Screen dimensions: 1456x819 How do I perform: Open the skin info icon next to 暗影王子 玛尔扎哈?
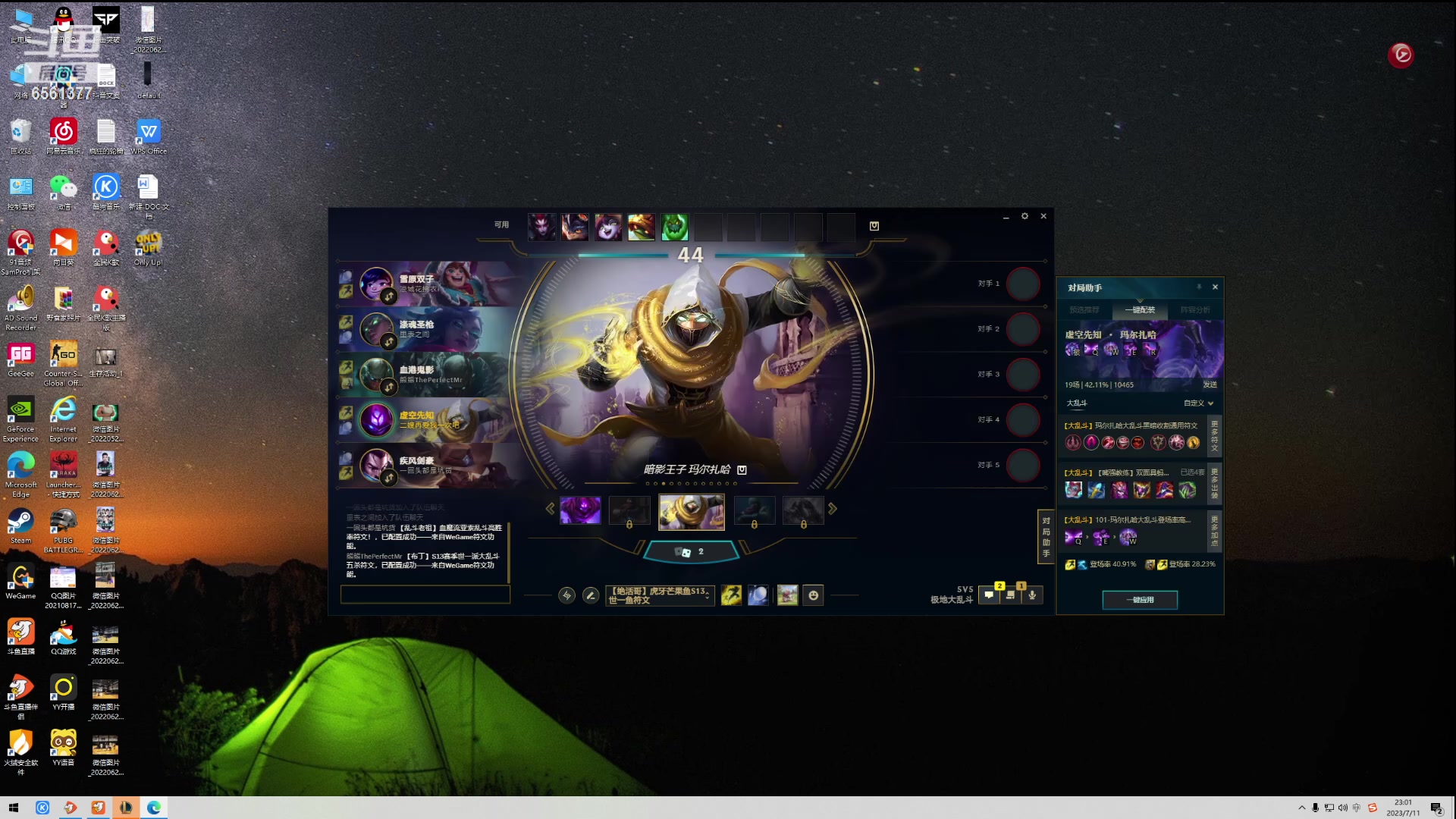click(742, 470)
